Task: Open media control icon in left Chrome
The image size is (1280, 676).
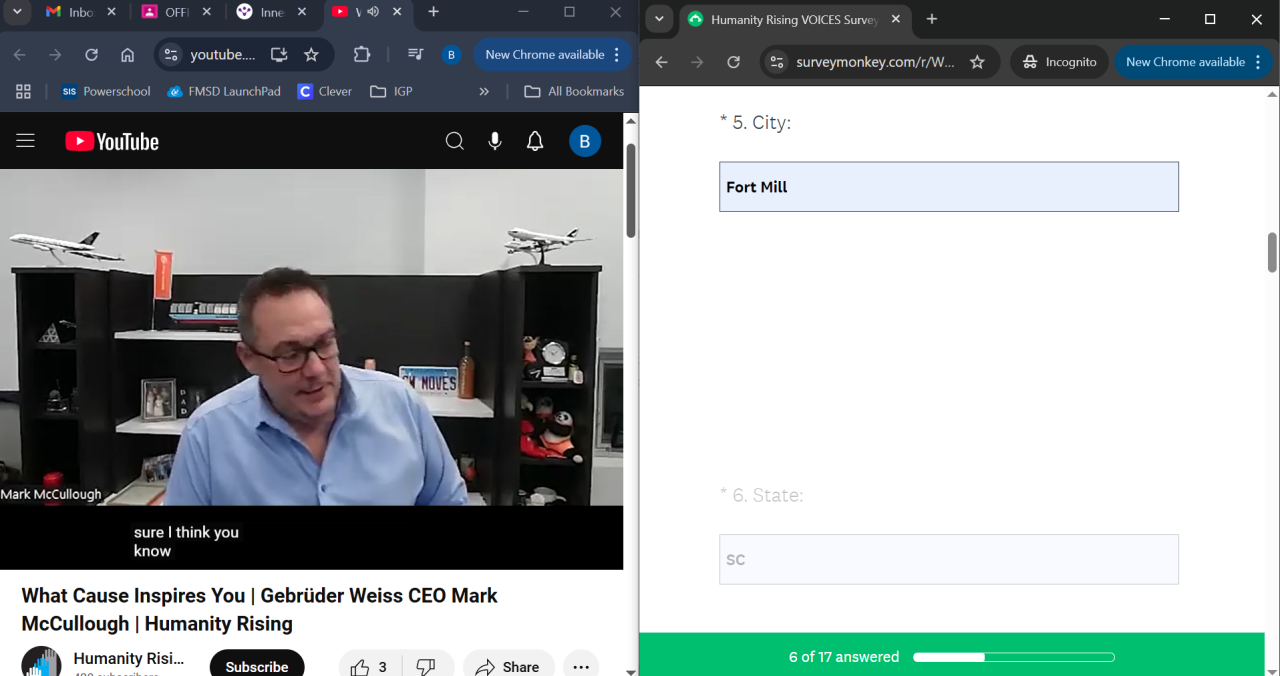Action: (415, 55)
